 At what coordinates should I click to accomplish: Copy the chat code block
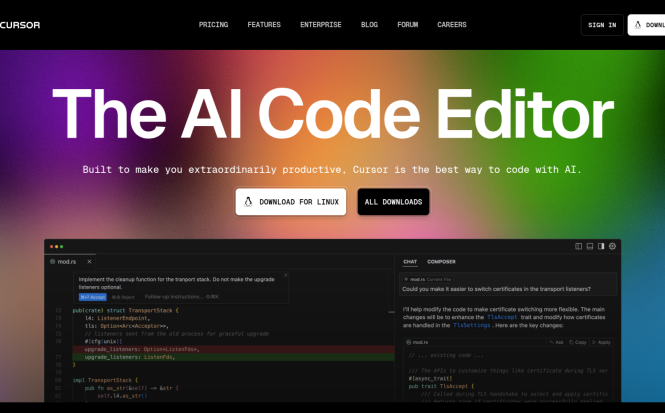[578, 342]
